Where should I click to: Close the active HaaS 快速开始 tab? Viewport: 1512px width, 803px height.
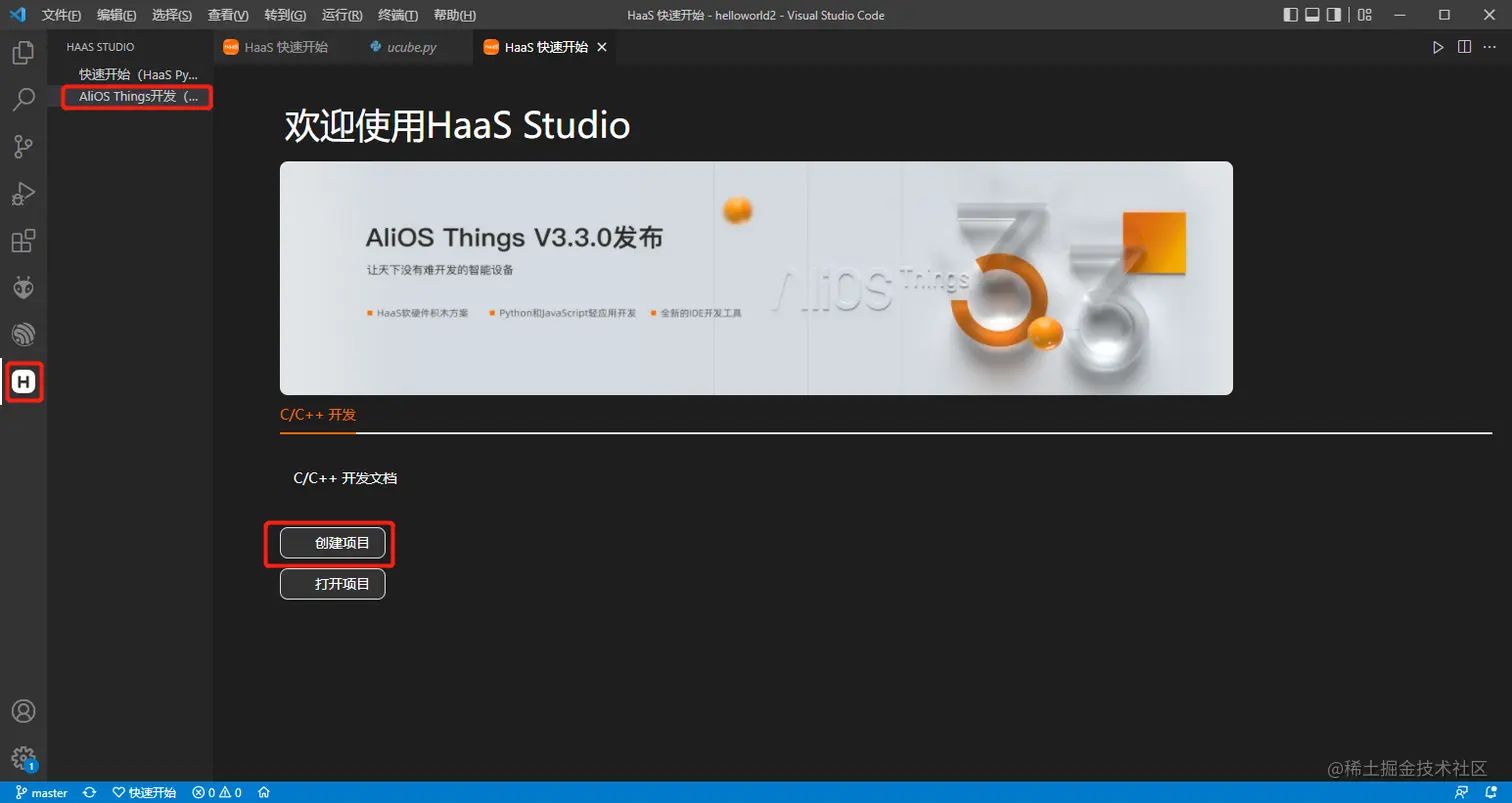tap(601, 47)
